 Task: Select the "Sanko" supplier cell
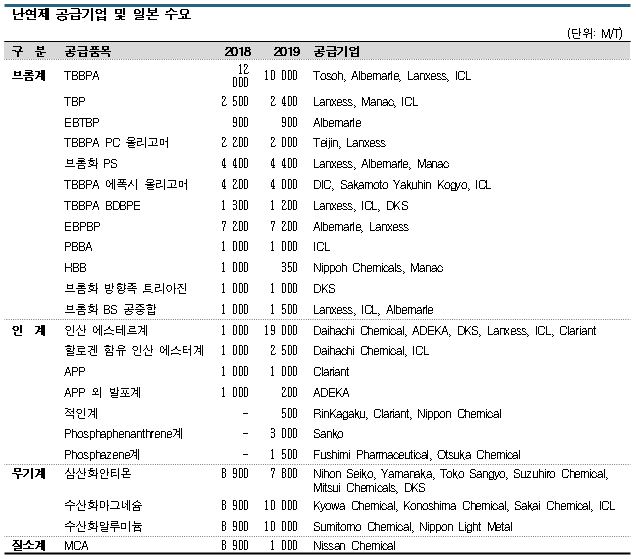pos(328,434)
